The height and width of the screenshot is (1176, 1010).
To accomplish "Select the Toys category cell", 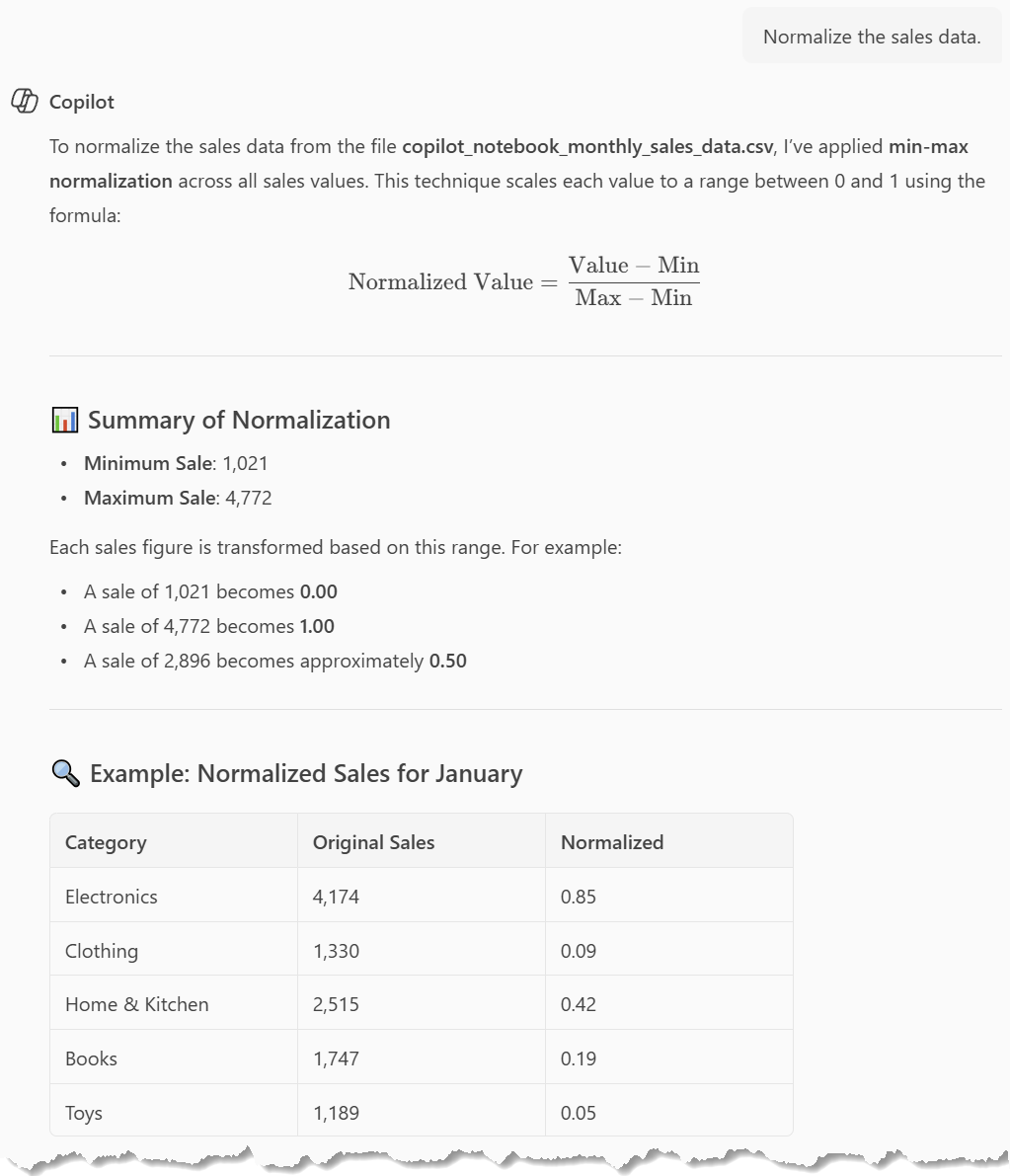I will (x=84, y=1113).
